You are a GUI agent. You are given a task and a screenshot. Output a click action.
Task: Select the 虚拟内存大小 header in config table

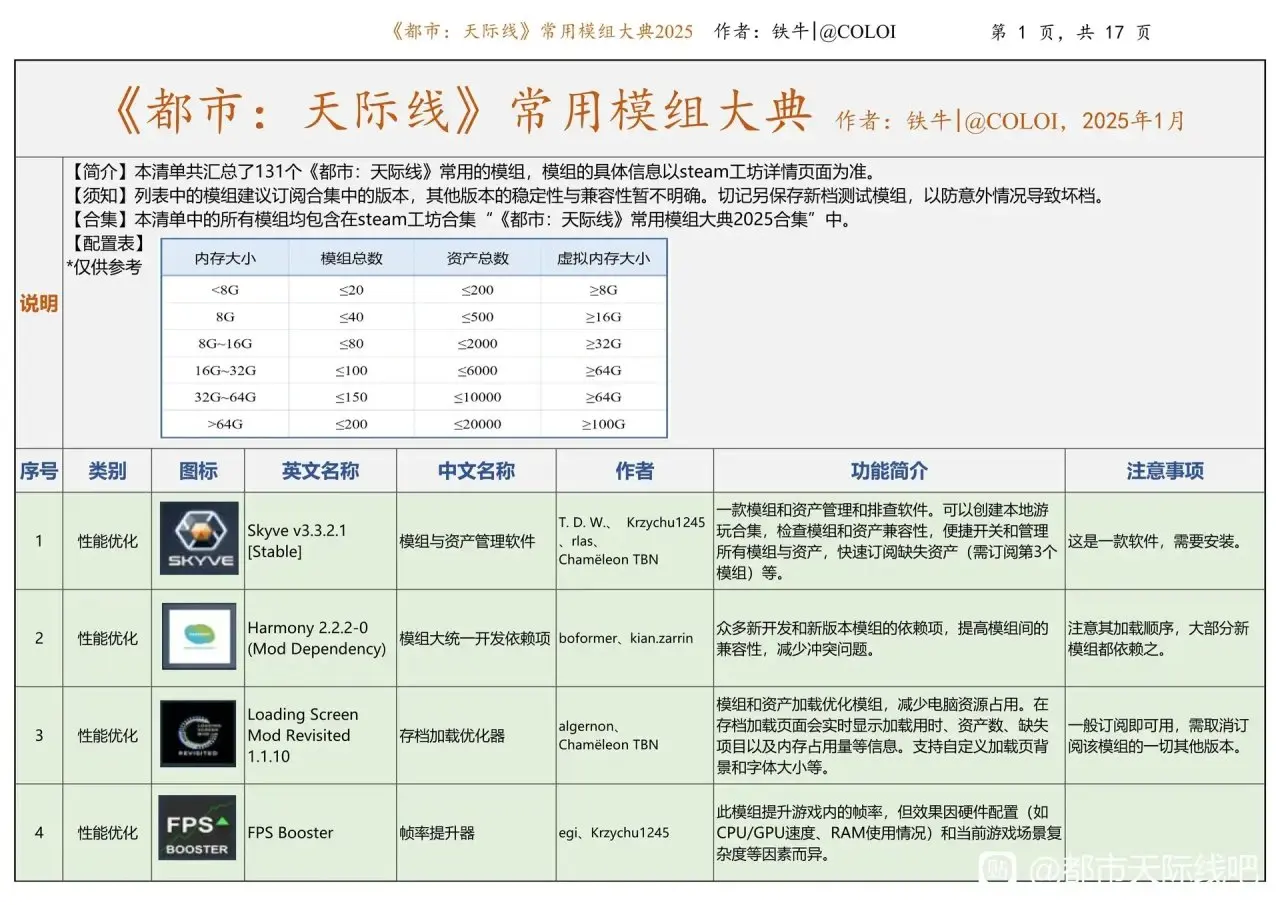(603, 258)
